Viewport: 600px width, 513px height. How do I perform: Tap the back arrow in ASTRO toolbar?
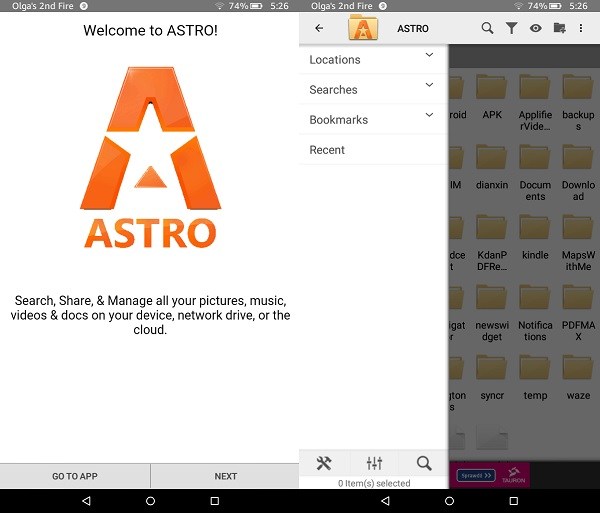pyautogui.click(x=319, y=28)
